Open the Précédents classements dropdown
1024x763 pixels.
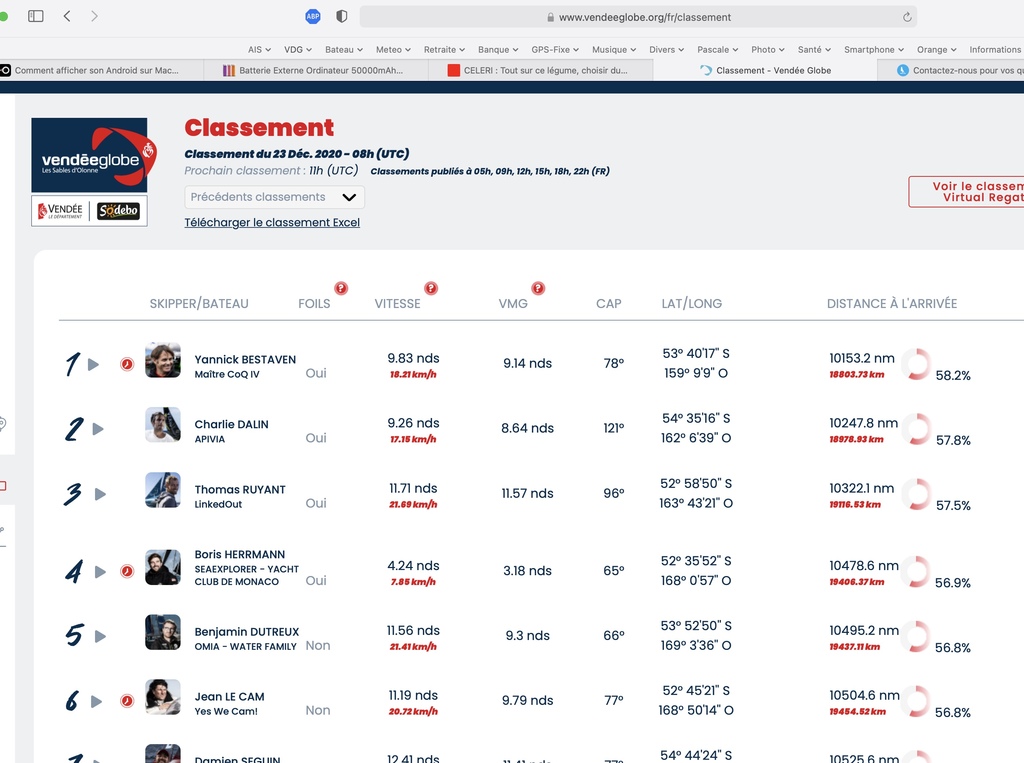tap(274, 197)
